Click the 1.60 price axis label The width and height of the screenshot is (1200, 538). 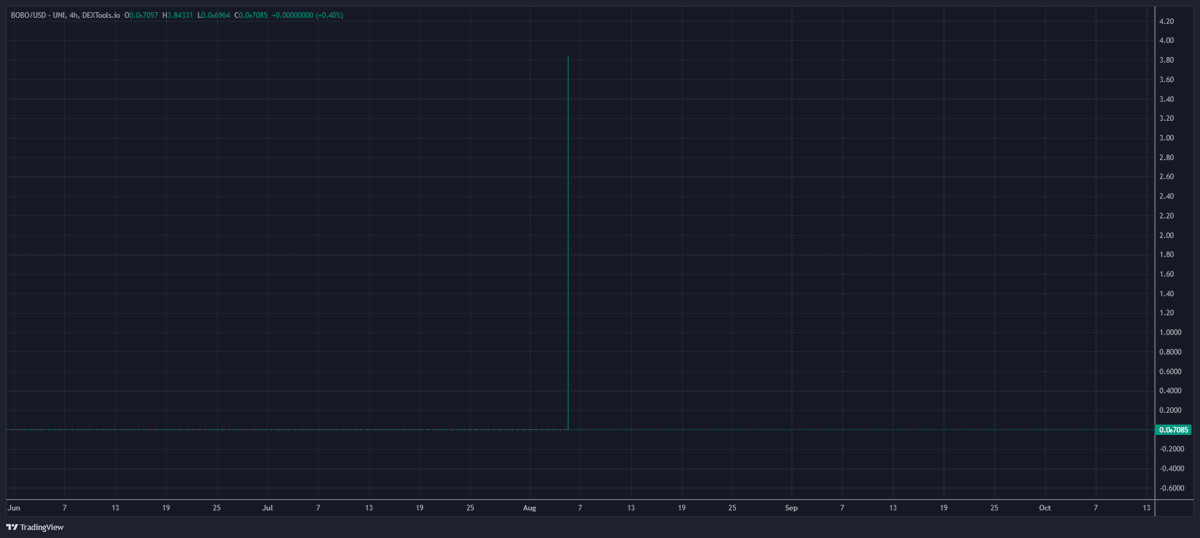(1166, 274)
